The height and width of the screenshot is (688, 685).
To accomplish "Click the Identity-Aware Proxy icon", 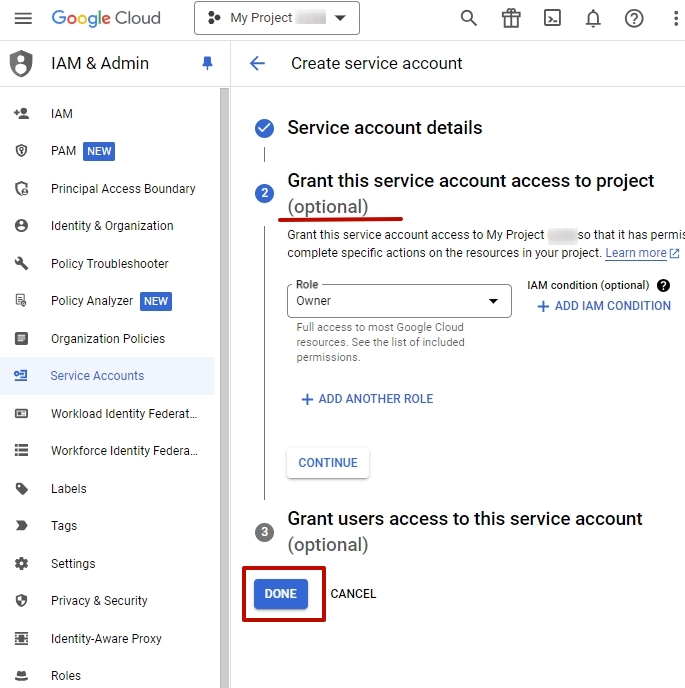I will point(21,638).
